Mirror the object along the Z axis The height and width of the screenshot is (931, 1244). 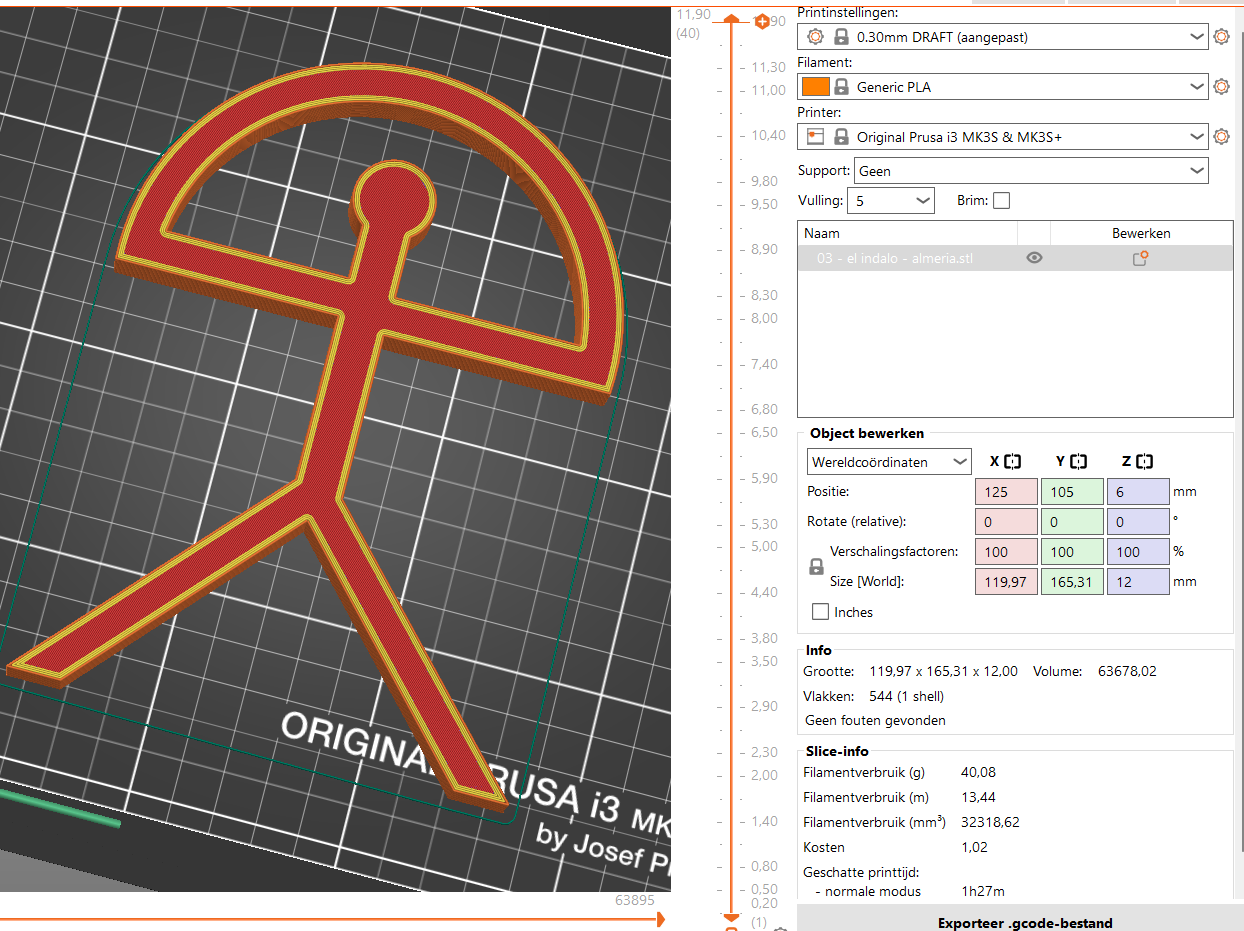pos(1145,462)
